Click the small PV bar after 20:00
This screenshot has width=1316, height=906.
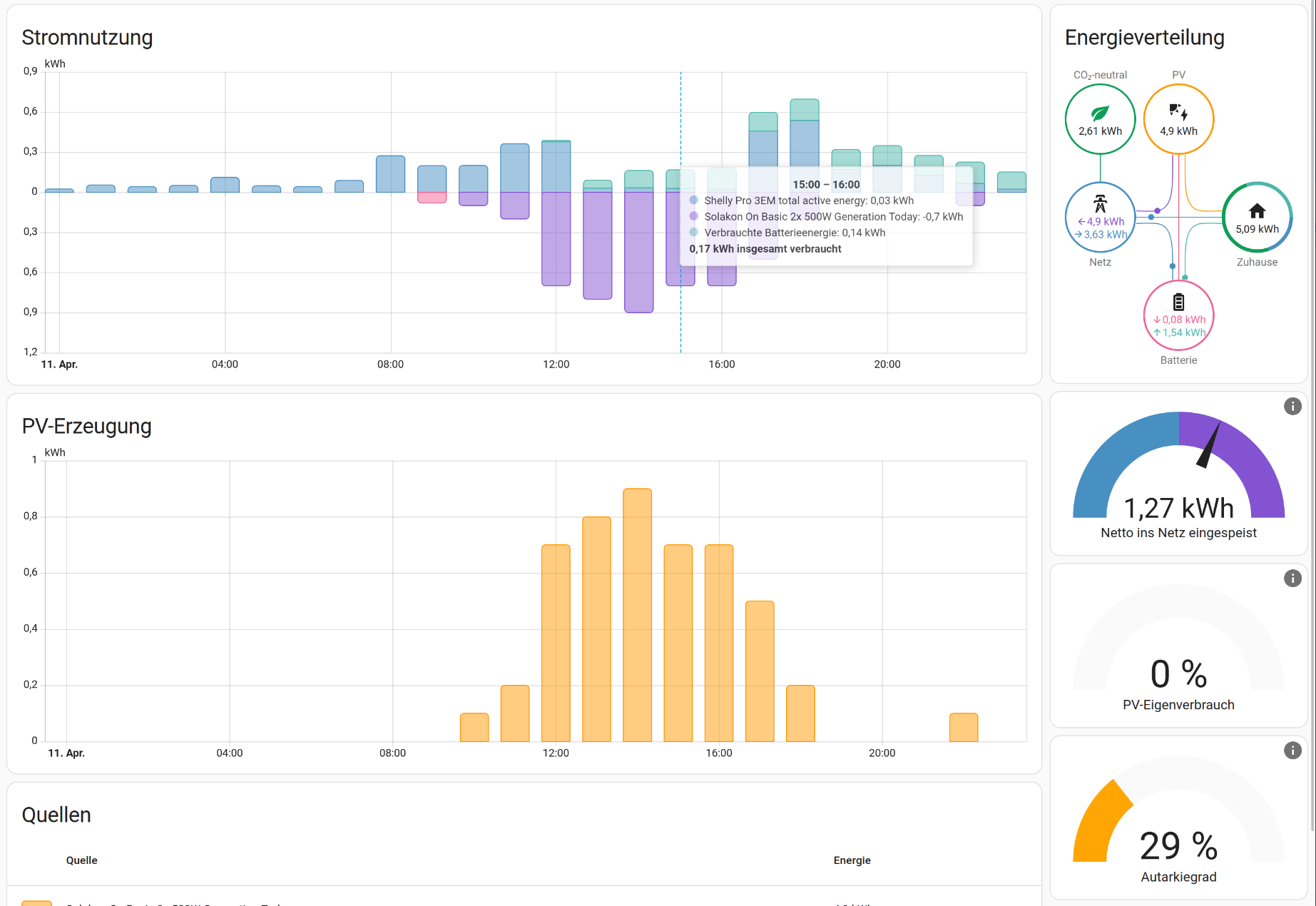[963, 727]
